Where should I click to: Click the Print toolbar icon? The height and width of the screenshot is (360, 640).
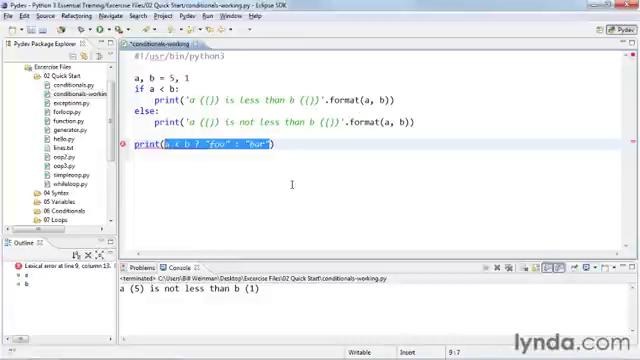click(42, 30)
